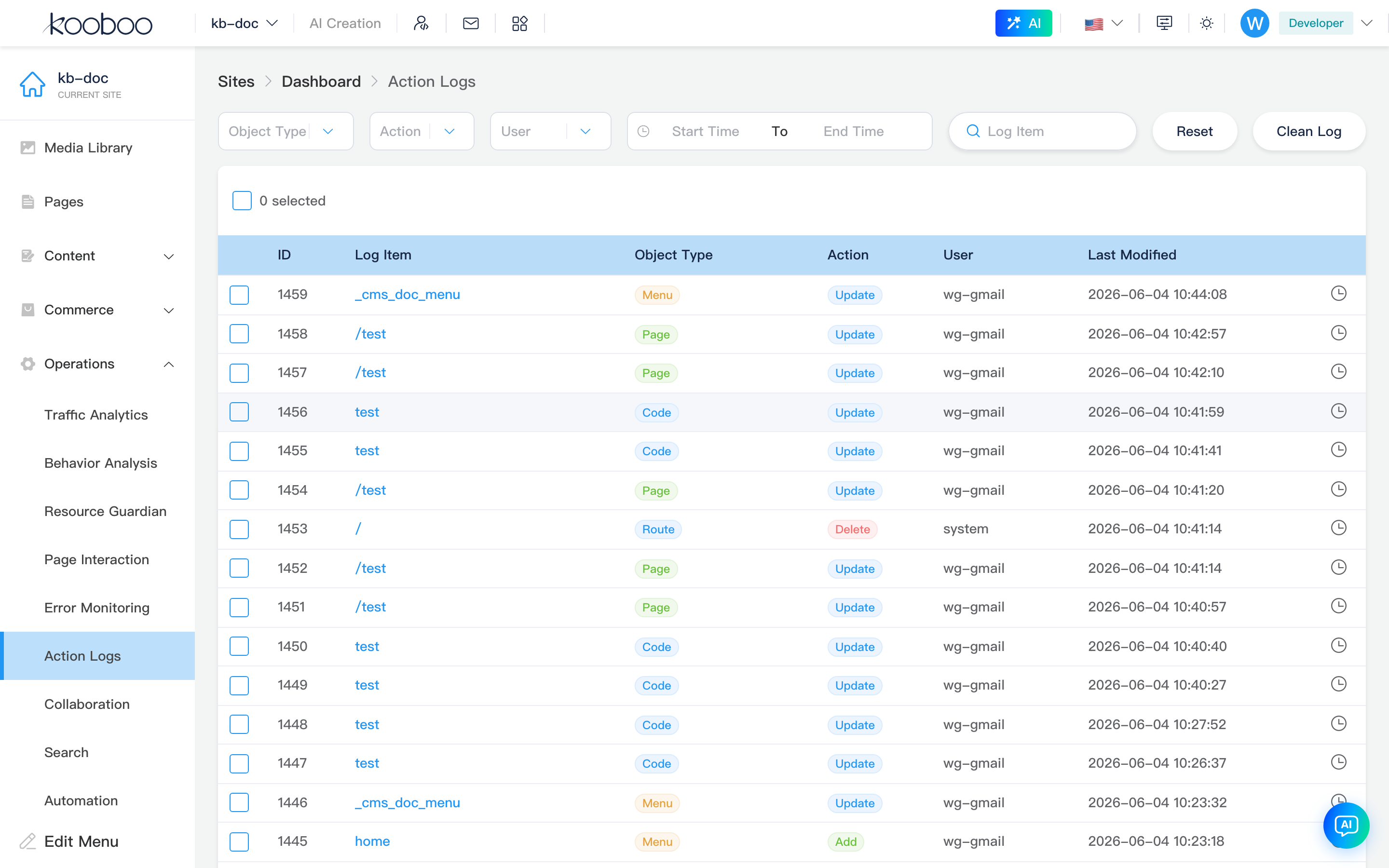Open the User filter dropdown
The height and width of the screenshot is (868, 1389).
[x=550, y=131]
